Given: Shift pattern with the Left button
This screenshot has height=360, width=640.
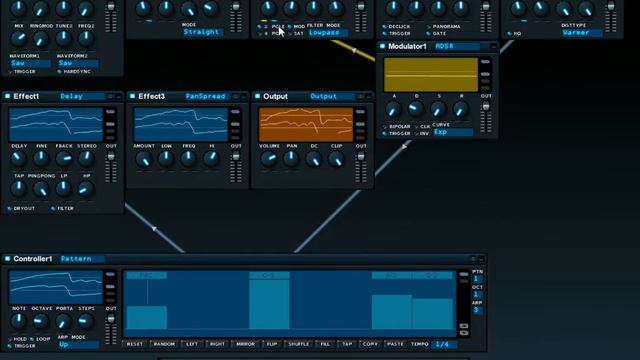Looking at the screenshot, I should (x=192, y=344).
